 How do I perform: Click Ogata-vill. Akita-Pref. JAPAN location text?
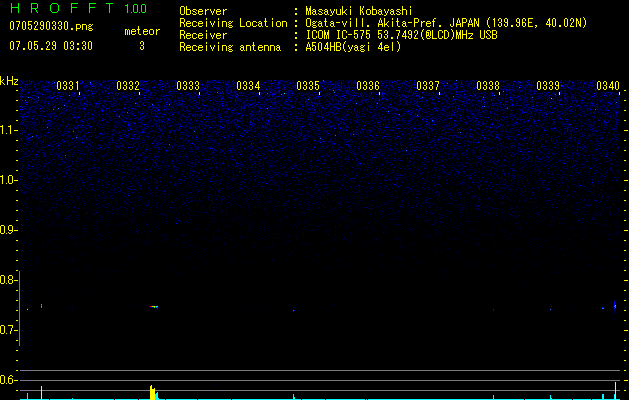446,23
